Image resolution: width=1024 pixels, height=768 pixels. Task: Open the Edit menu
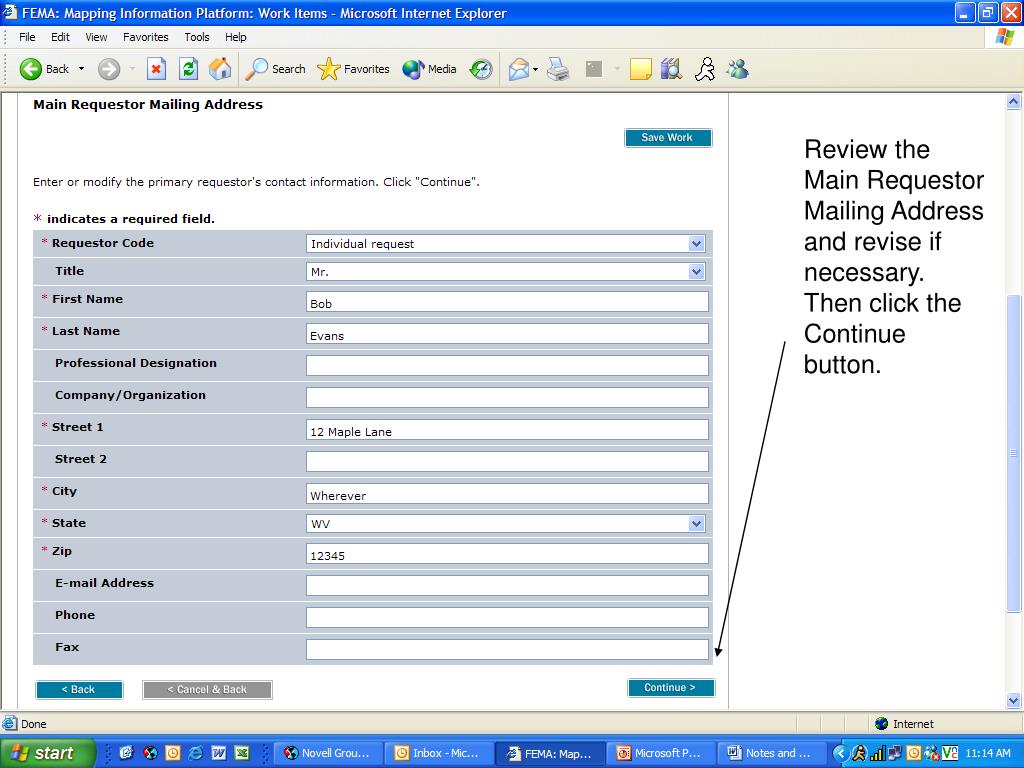pos(60,37)
